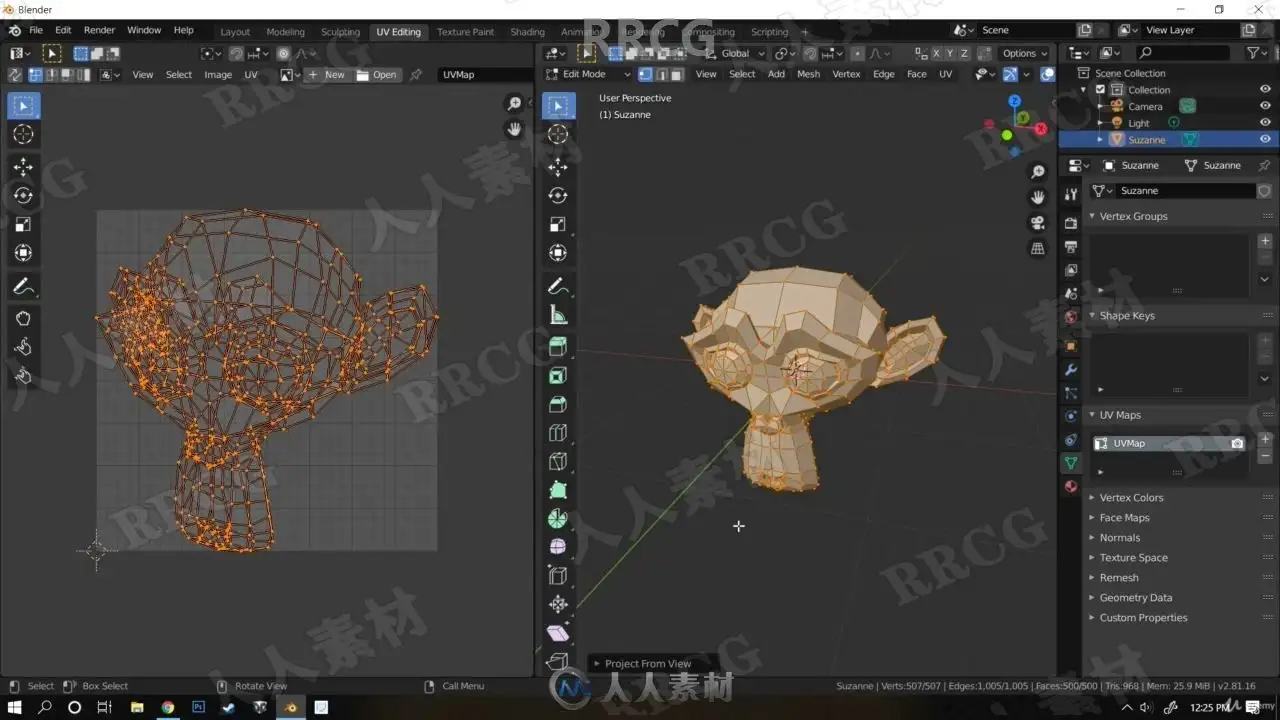Toggle visibility of Camera in outliner

point(1265,106)
